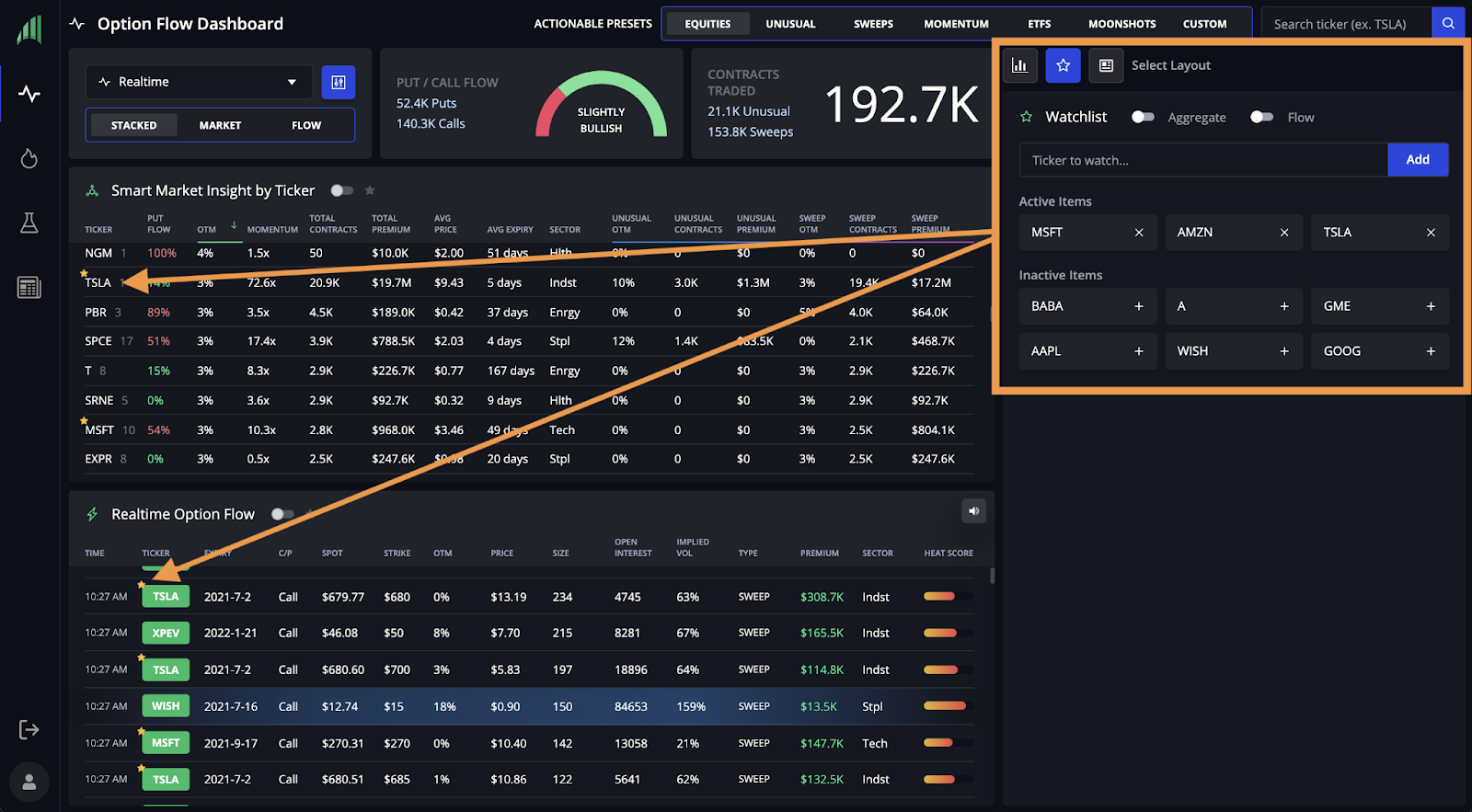Screen dimensions: 1472x812
Task: Select the blue star watchlist icon
Action: 1064,65
